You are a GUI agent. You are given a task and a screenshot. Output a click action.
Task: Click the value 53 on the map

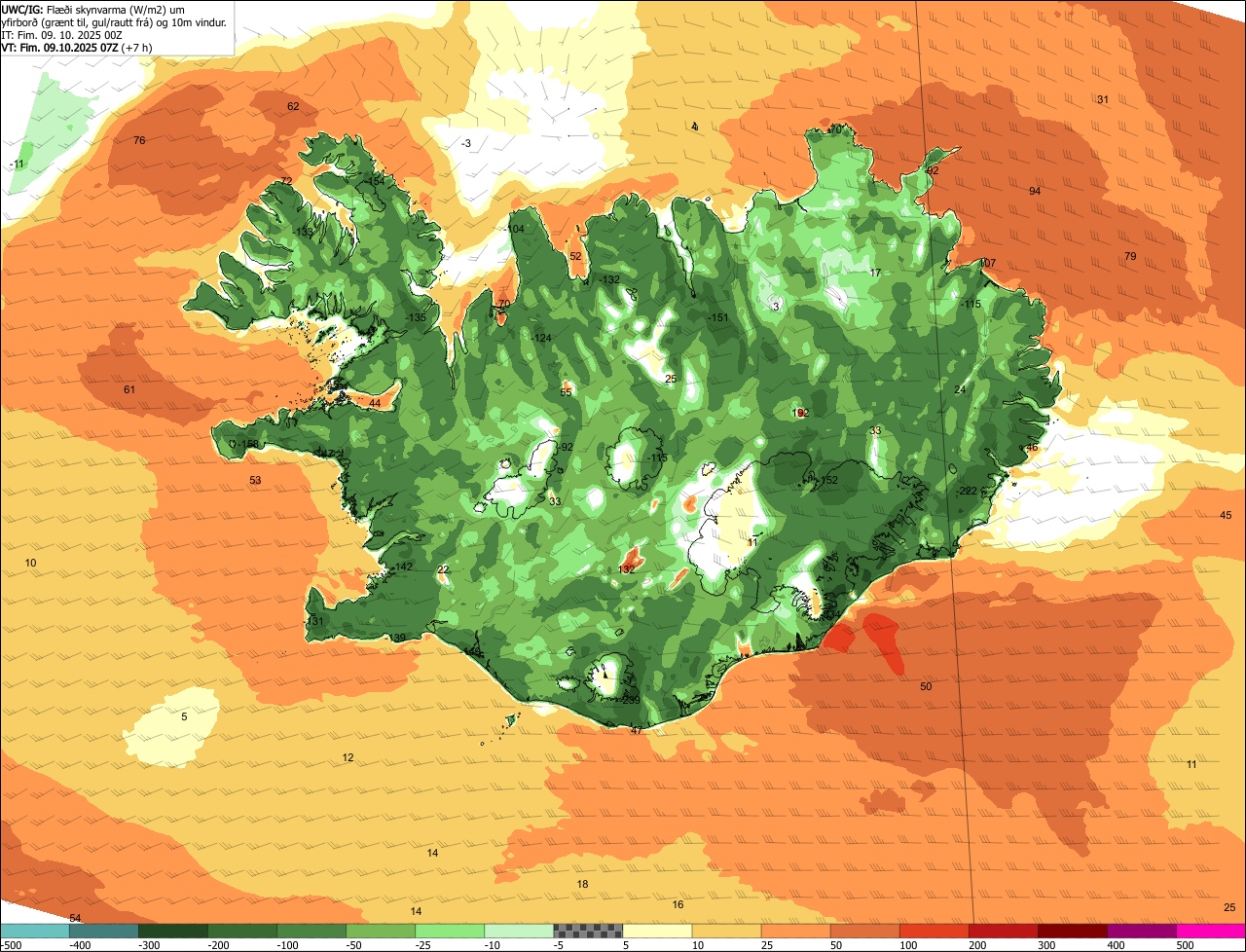pos(255,480)
